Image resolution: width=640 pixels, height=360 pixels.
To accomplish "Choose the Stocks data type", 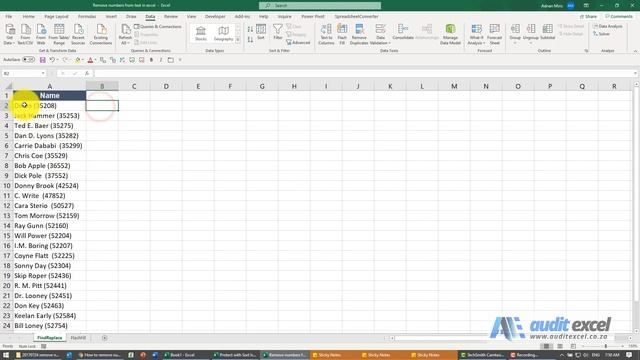I will tap(200, 33).
